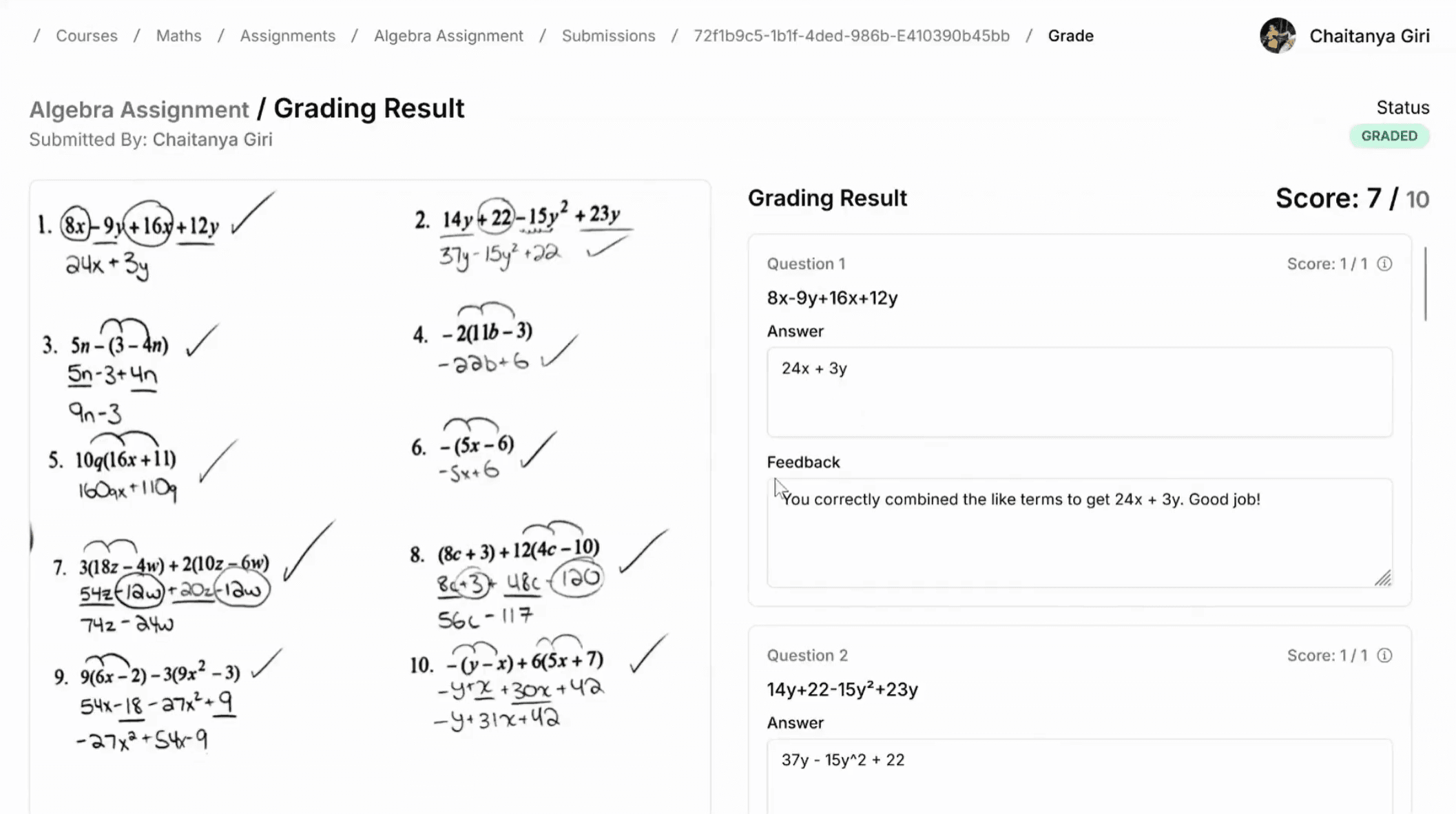
Task: Open the submission ID breadcrumb link
Action: click(851, 36)
